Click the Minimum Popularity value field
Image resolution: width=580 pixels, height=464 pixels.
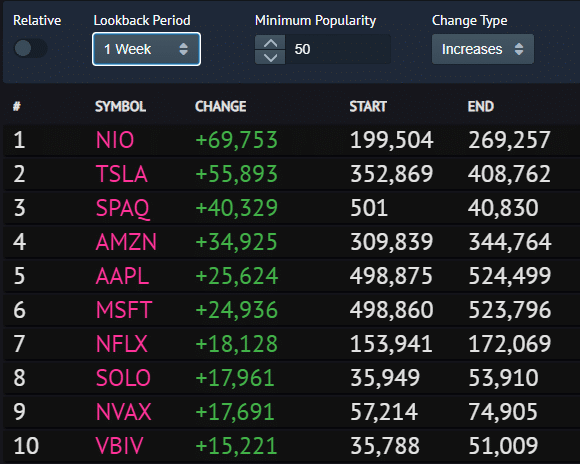click(x=338, y=49)
